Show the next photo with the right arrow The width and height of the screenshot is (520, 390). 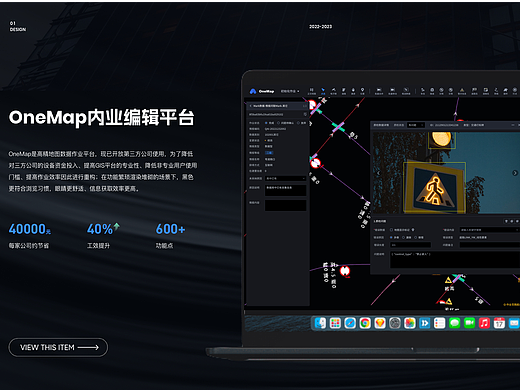click(515, 173)
